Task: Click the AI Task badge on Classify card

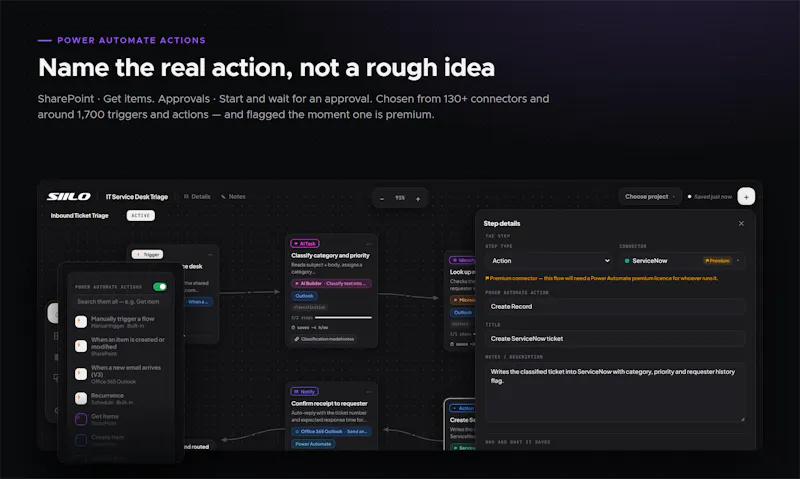Action: tap(305, 244)
